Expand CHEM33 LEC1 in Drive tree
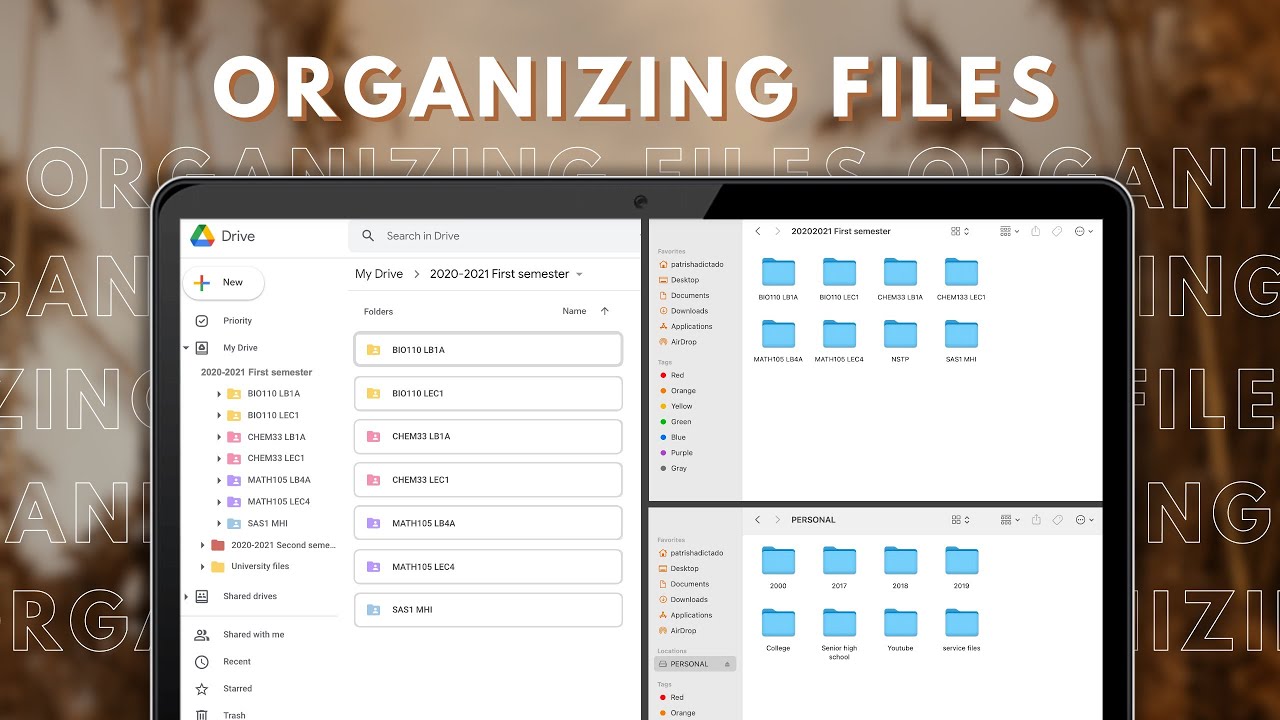The width and height of the screenshot is (1280, 720). click(219, 459)
